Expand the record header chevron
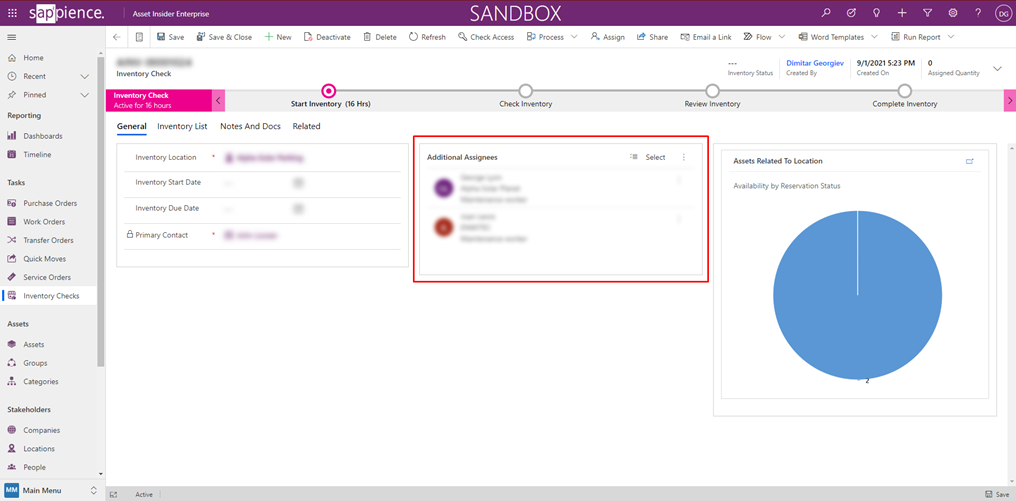 [x=997, y=69]
